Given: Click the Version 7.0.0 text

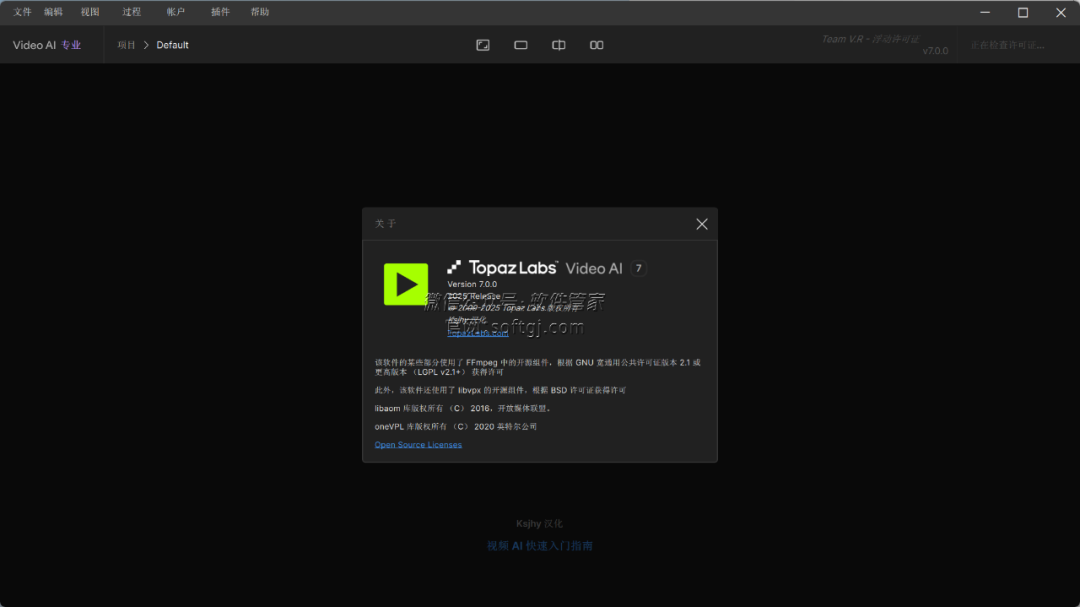Looking at the screenshot, I should pyautogui.click(x=472, y=284).
